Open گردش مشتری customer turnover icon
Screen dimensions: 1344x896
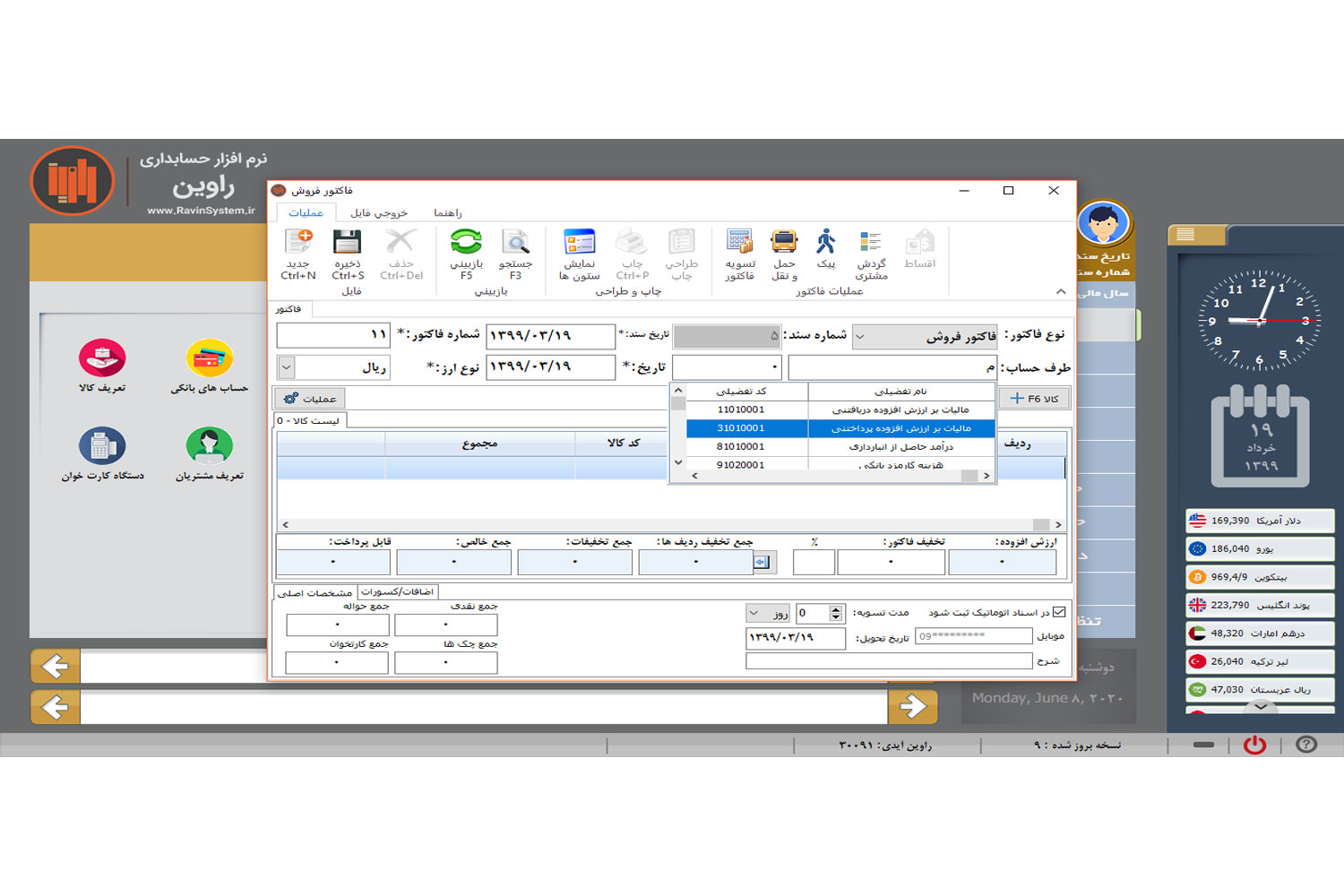(x=871, y=244)
